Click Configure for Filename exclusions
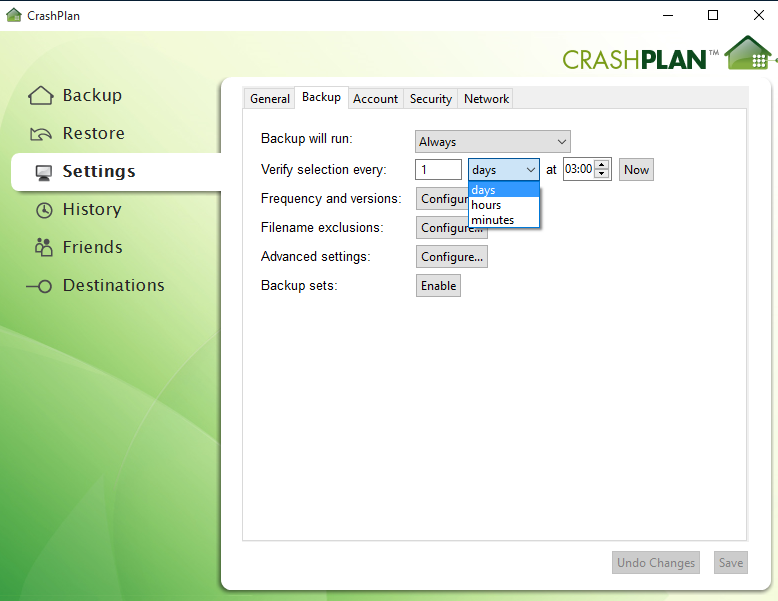 (452, 230)
